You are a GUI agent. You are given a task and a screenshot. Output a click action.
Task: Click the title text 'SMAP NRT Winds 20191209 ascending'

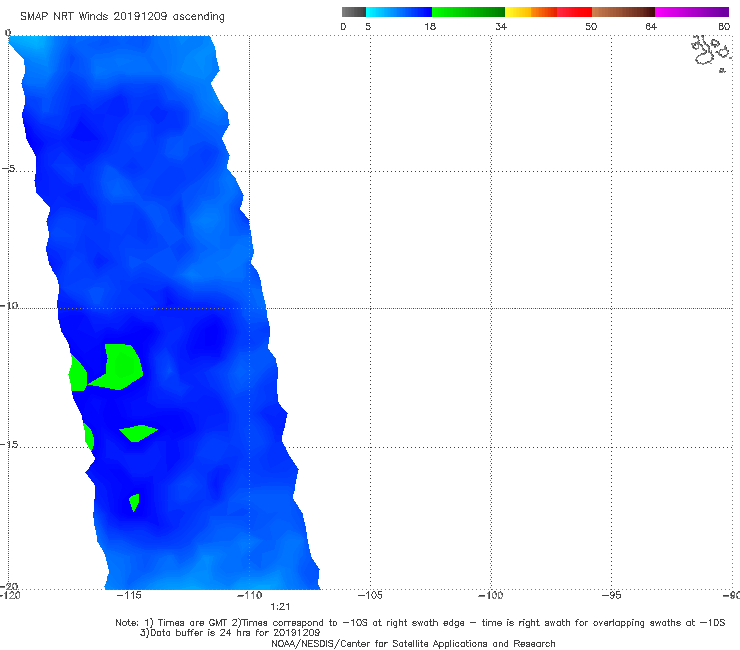[122, 16]
